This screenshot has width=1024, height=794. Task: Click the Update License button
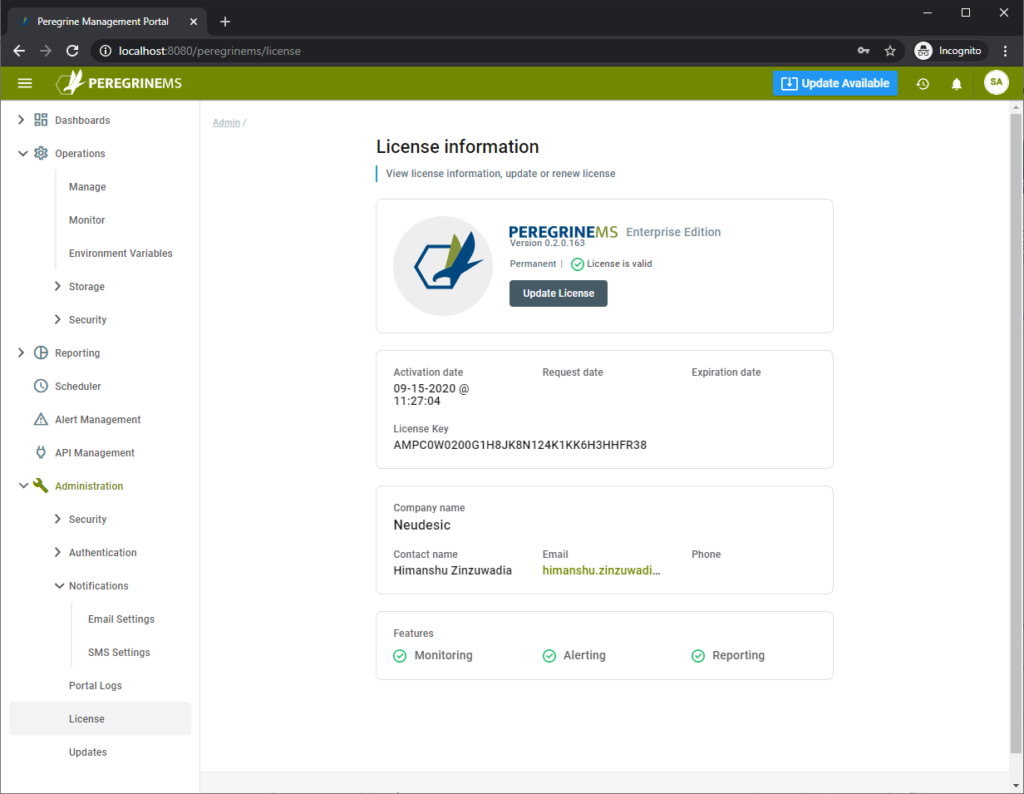(558, 293)
